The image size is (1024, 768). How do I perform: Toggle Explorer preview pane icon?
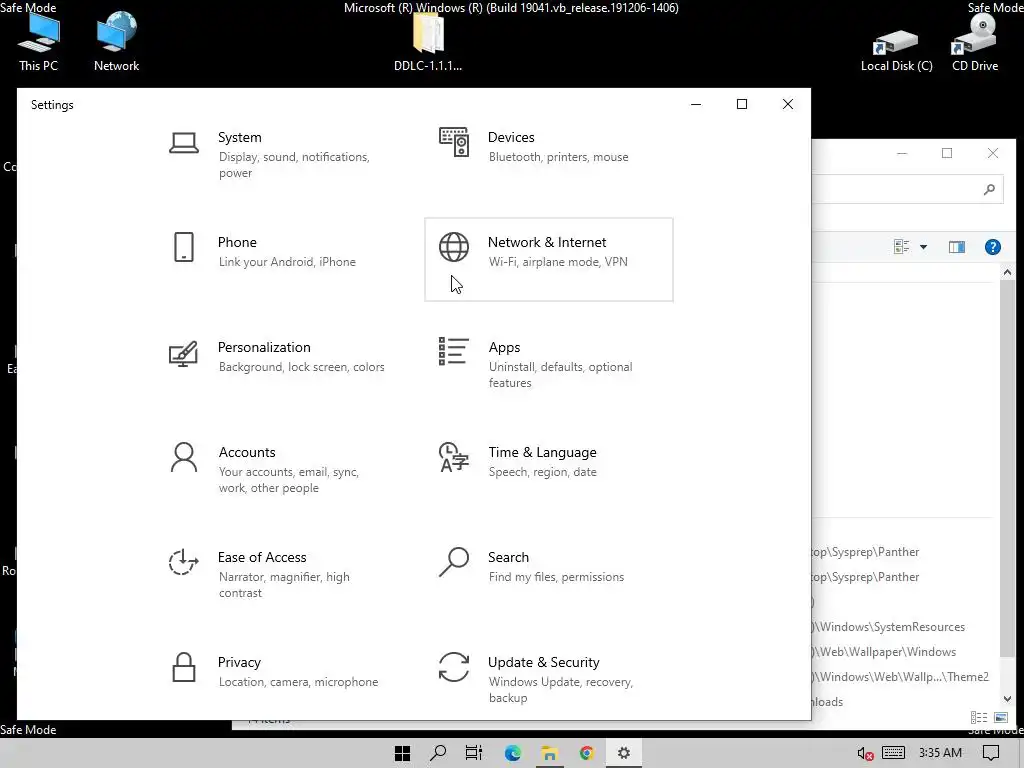click(957, 247)
